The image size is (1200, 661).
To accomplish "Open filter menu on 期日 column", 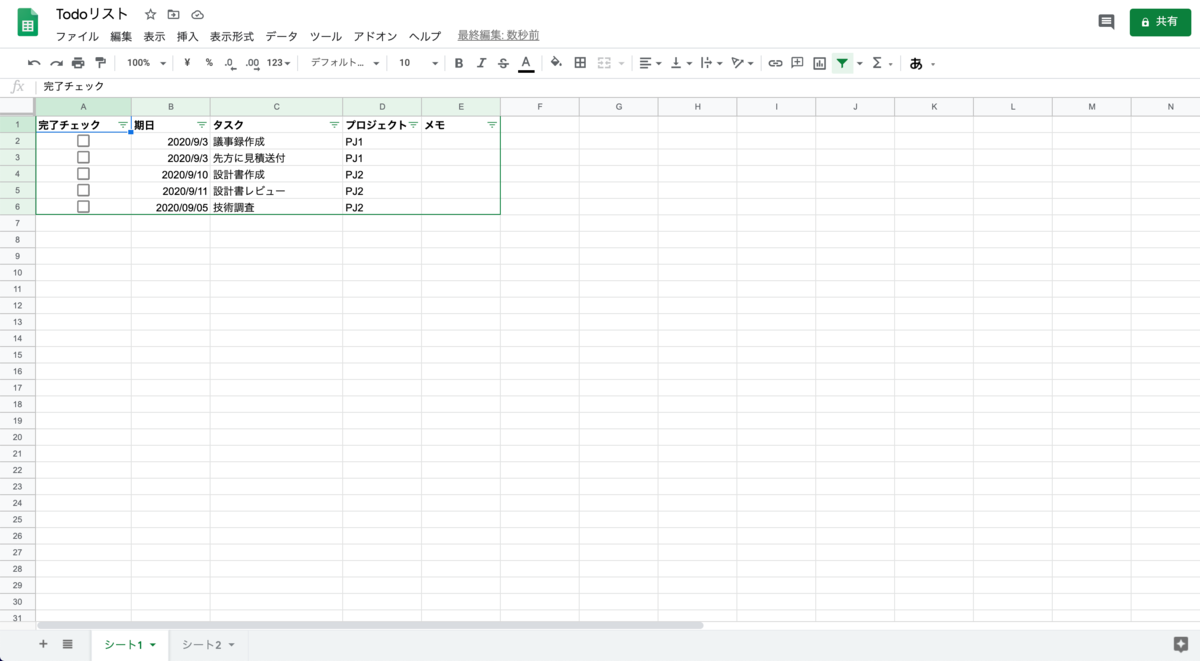I will (202, 125).
